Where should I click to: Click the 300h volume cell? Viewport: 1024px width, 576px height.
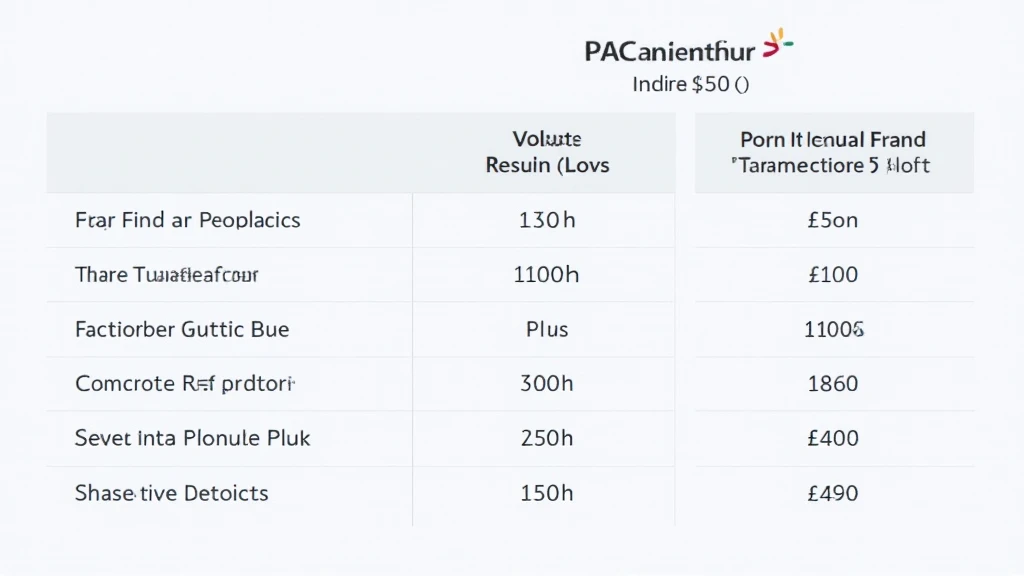point(547,383)
